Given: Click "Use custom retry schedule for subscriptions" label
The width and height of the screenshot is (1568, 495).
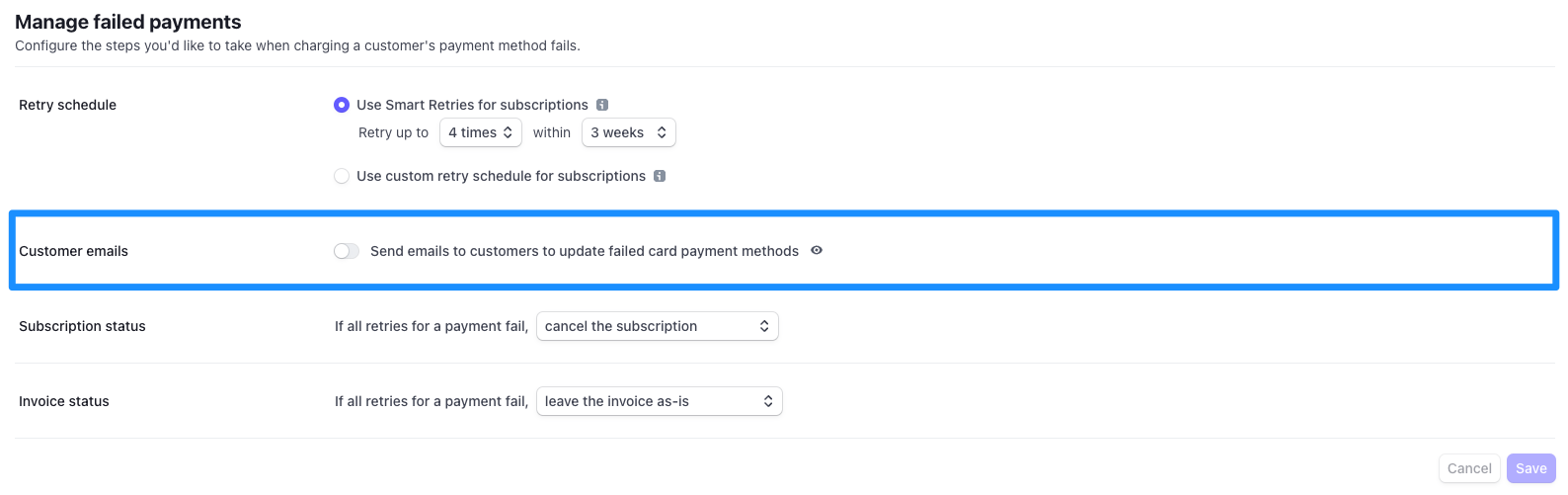Looking at the screenshot, I should pyautogui.click(x=501, y=176).
